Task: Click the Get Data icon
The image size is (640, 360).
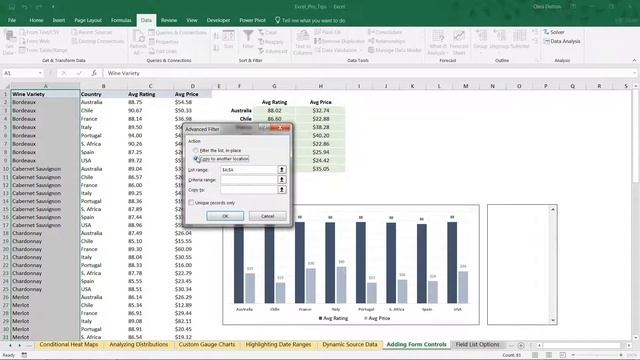Action: [x=9, y=37]
